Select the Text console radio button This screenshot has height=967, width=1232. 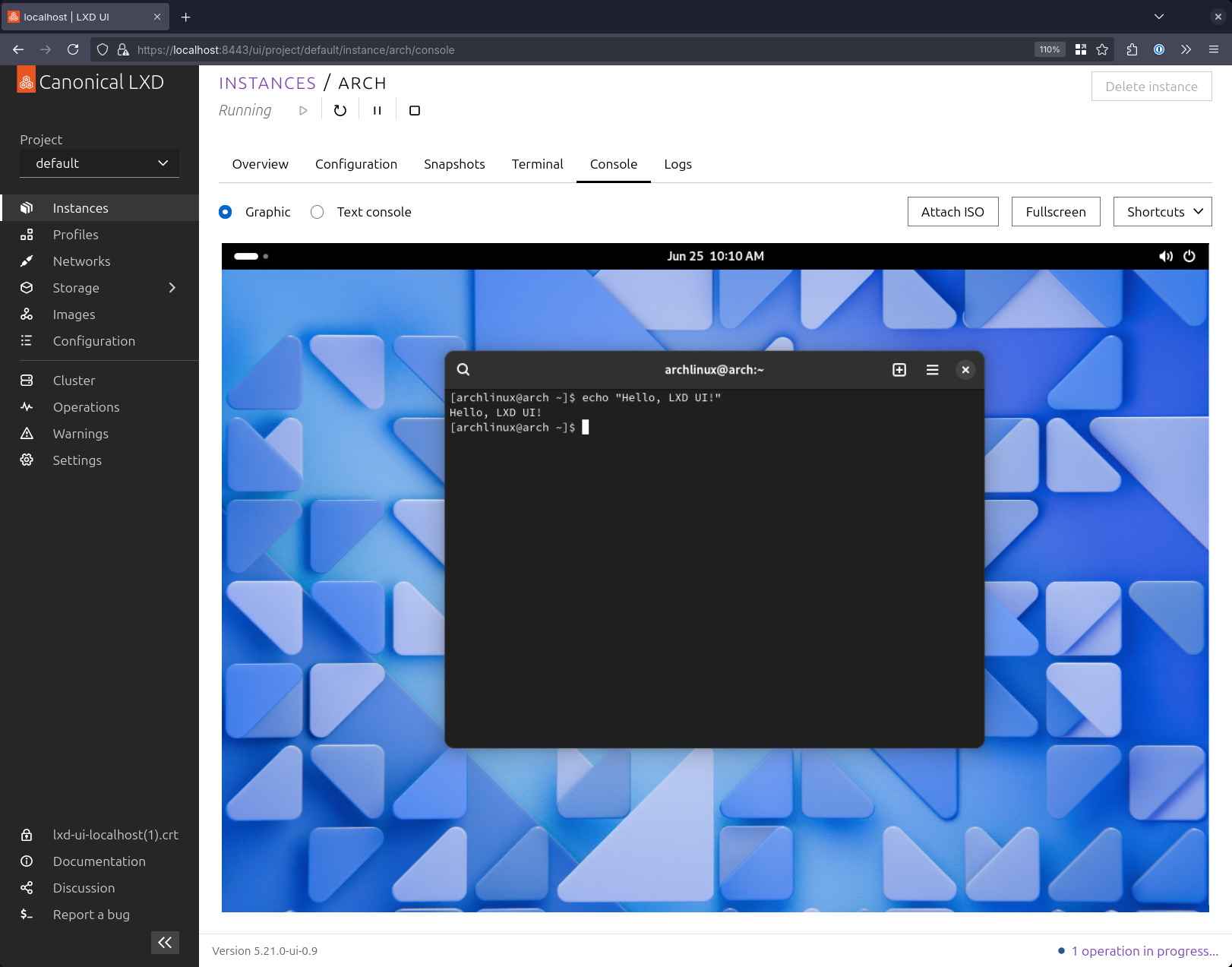(317, 212)
